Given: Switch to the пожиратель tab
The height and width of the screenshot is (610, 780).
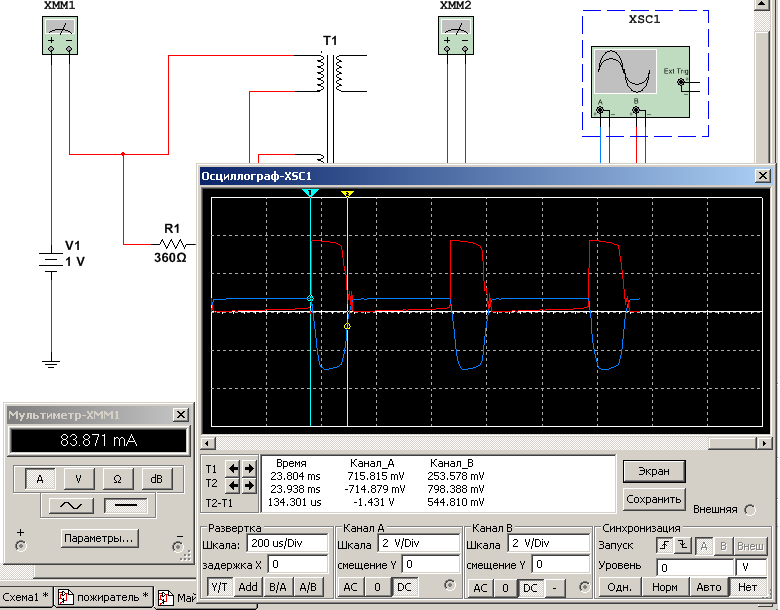Looking at the screenshot, I should click(x=103, y=598).
